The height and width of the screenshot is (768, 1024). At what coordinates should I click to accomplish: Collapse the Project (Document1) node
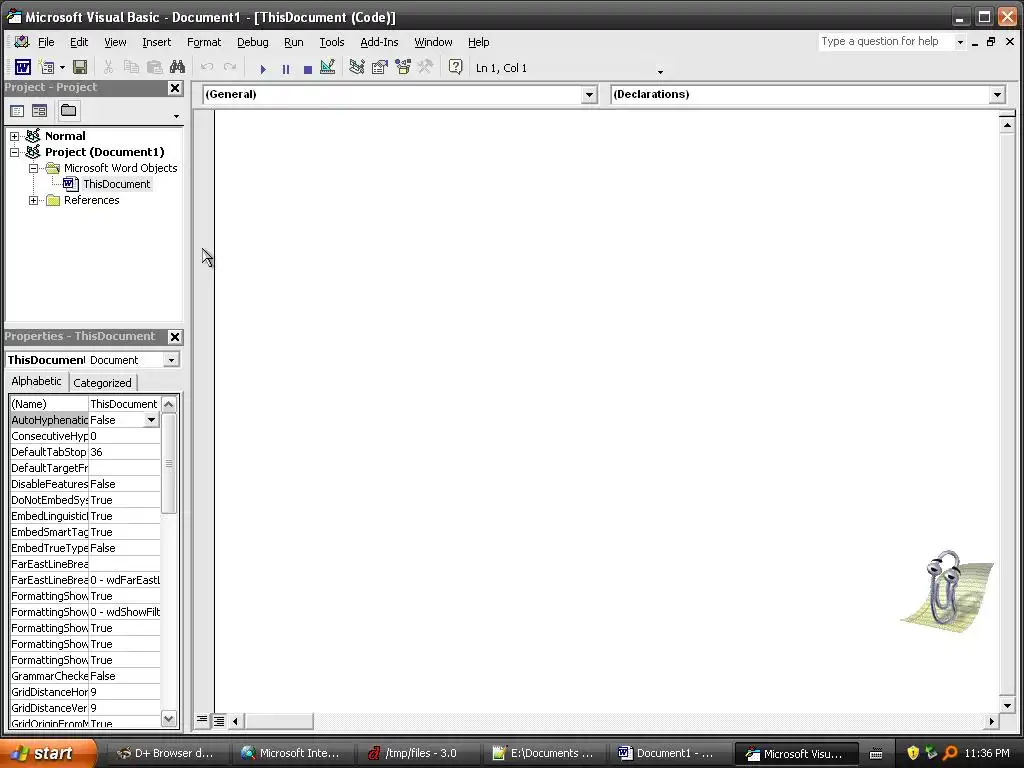[14, 152]
